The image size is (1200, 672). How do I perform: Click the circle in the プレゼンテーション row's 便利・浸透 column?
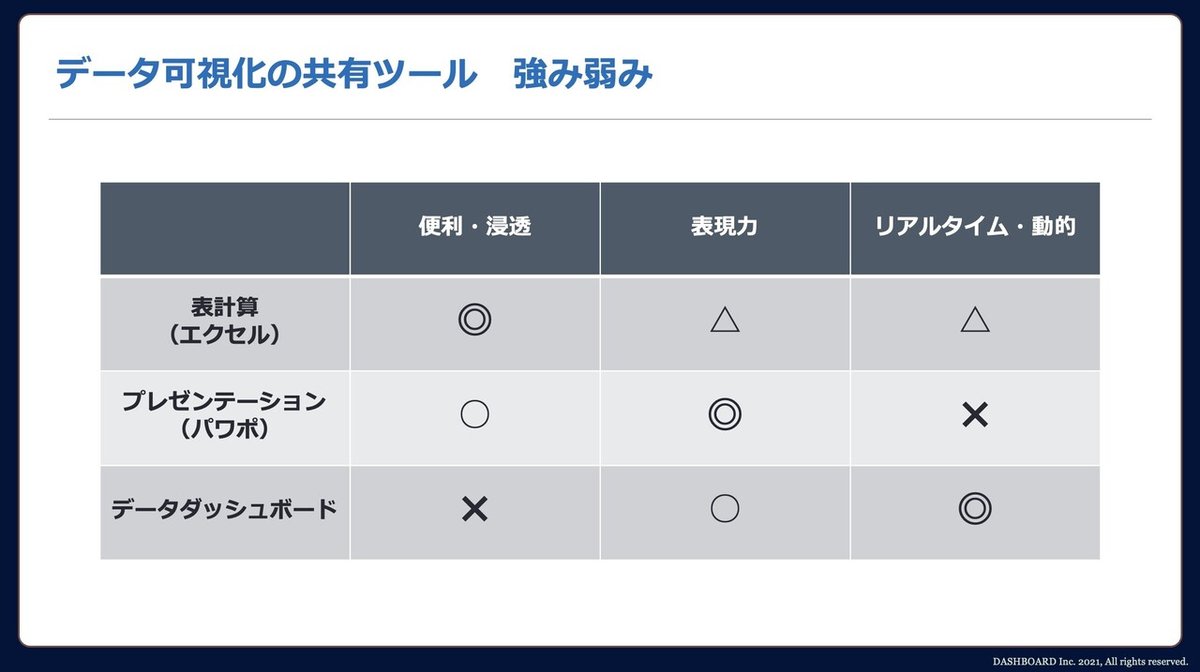(474, 415)
